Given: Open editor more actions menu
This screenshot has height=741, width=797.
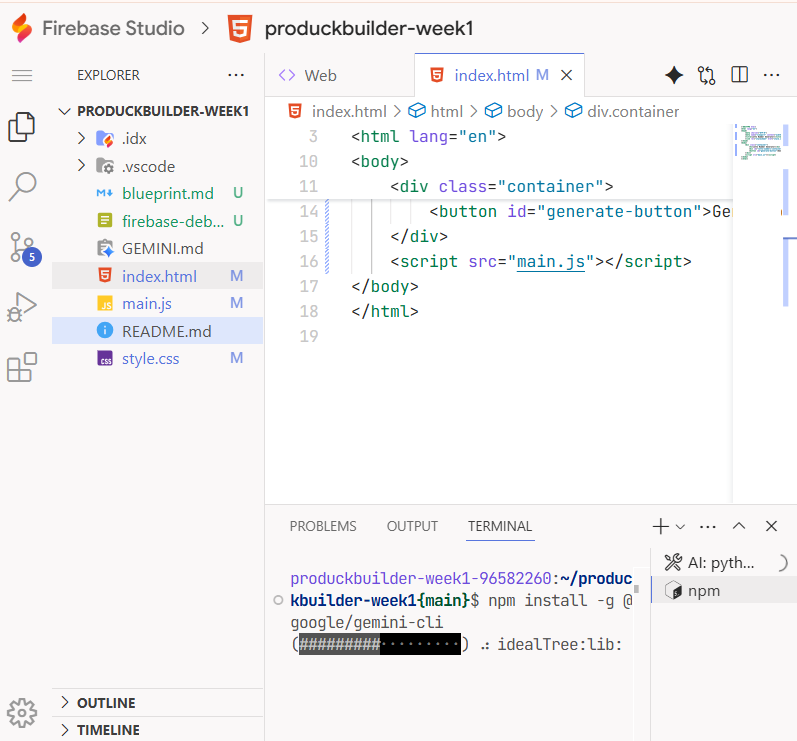Looking at the screenshot, I should point(772,75).
